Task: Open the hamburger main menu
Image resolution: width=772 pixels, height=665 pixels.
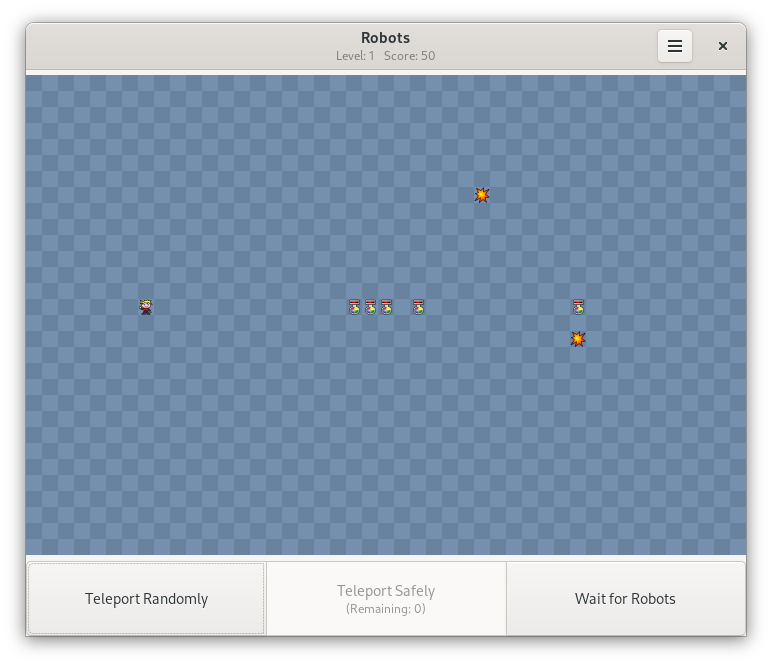Action: (x=675, y=46)
